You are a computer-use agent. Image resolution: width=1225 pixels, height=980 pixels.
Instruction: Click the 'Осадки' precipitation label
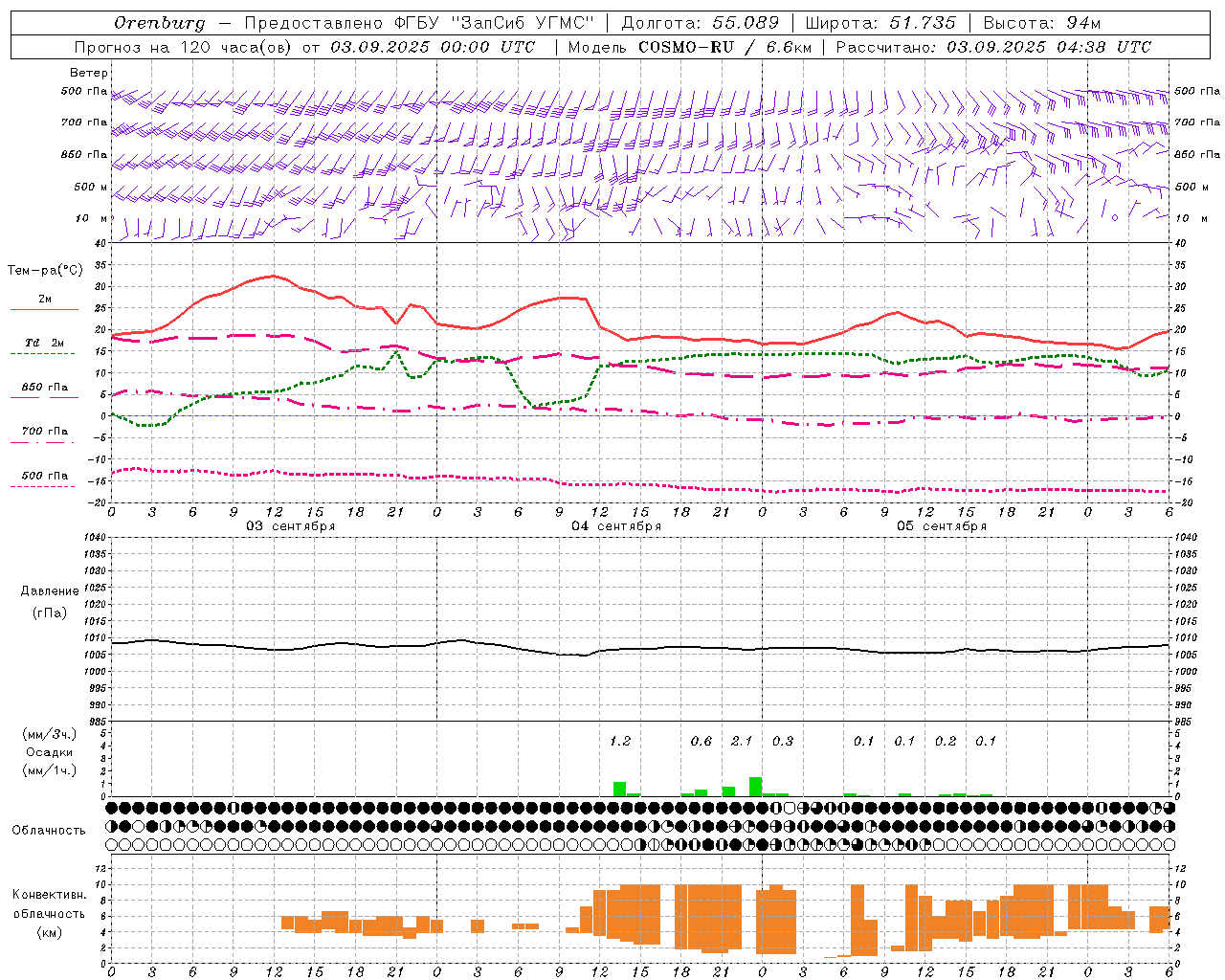pos(50,752)
